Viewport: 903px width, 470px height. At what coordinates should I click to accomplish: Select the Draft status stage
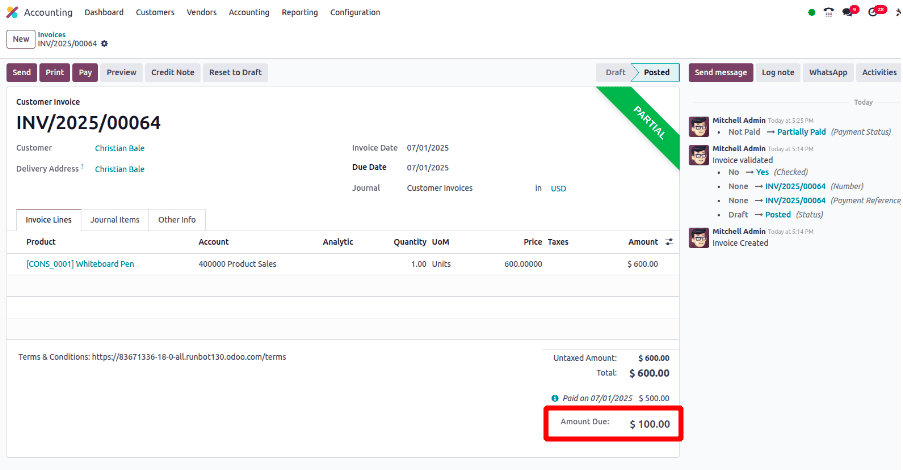tap(615, 73)
